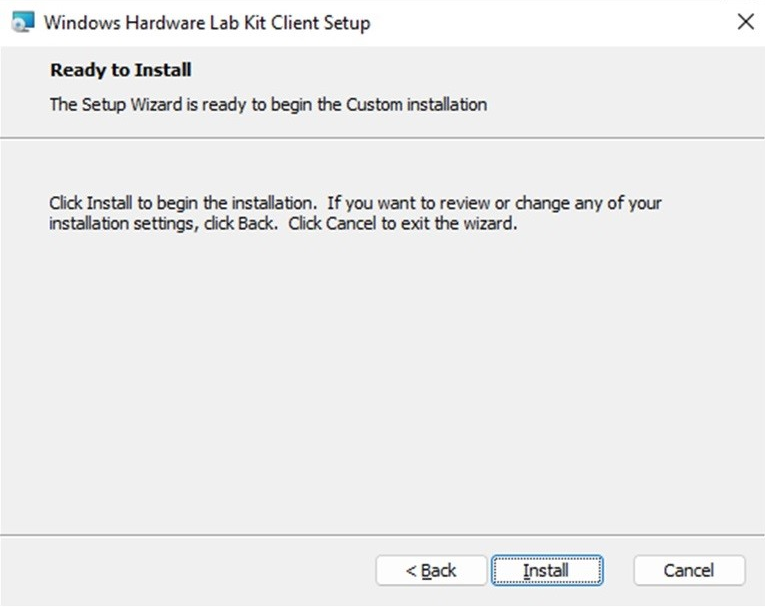Start installation with the Install button

(x=547, y=570)
